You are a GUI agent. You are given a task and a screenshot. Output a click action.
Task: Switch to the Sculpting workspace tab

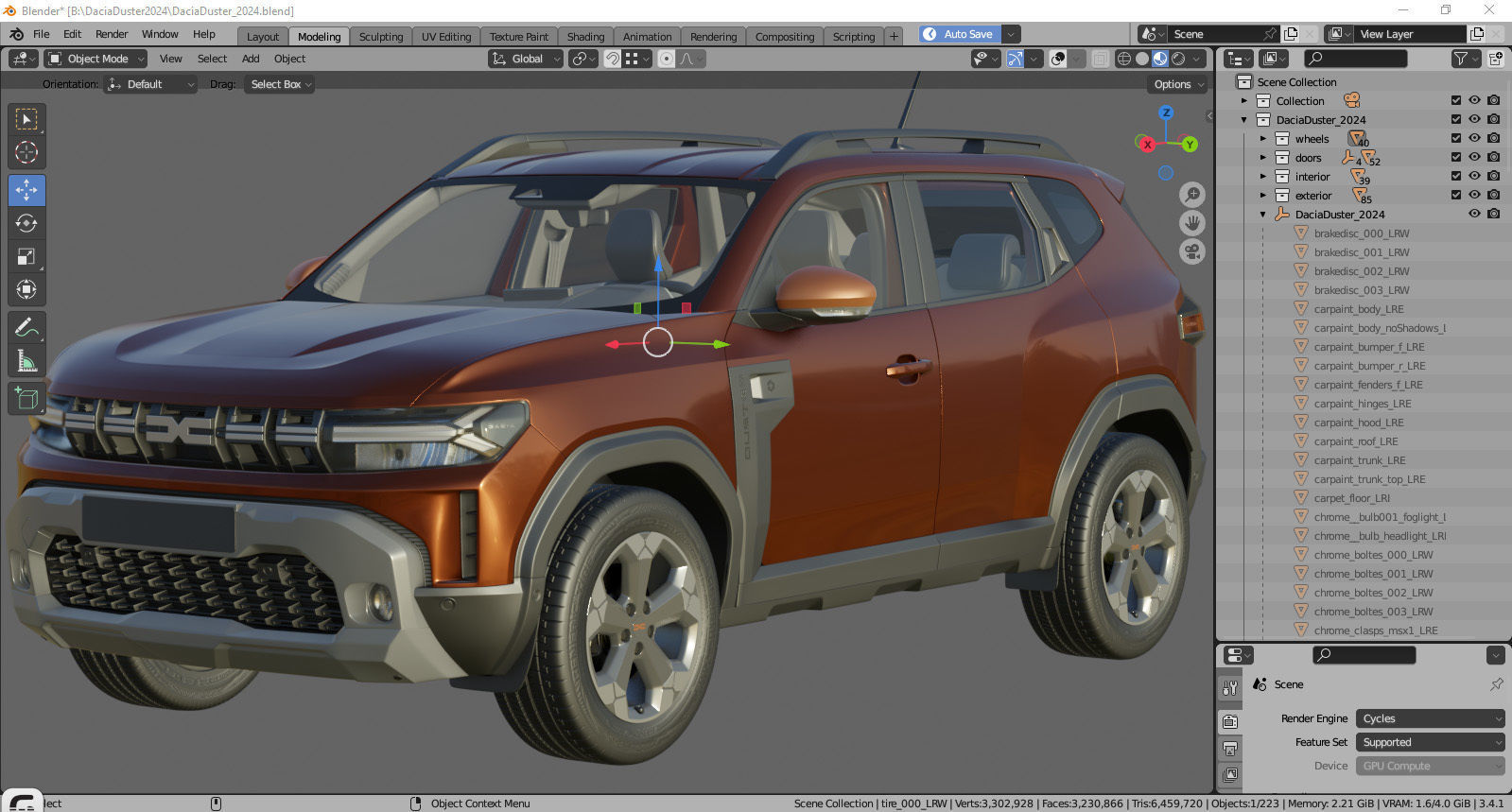(x=380, y=37)
